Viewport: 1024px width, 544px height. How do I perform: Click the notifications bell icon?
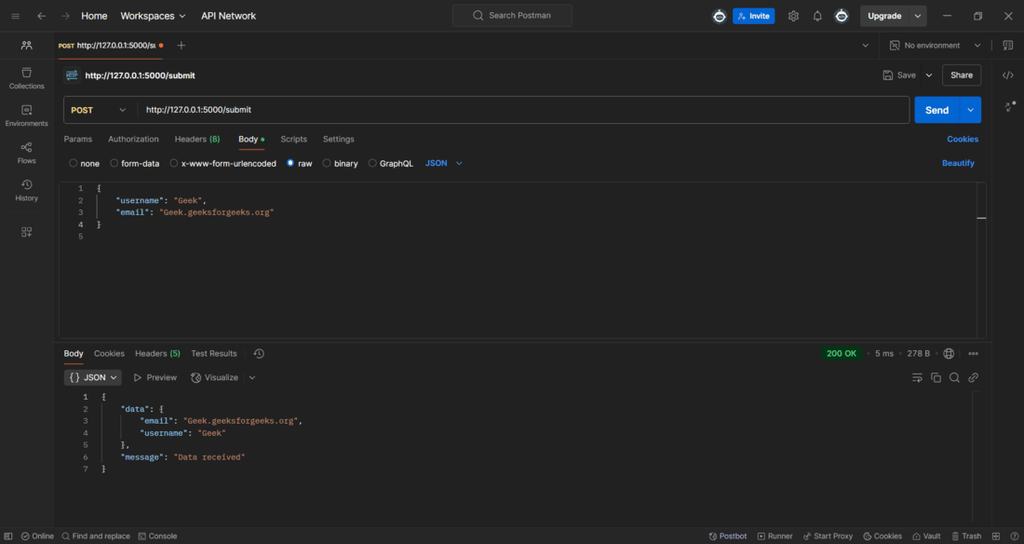pyautogui.click(x=817, y=16)
